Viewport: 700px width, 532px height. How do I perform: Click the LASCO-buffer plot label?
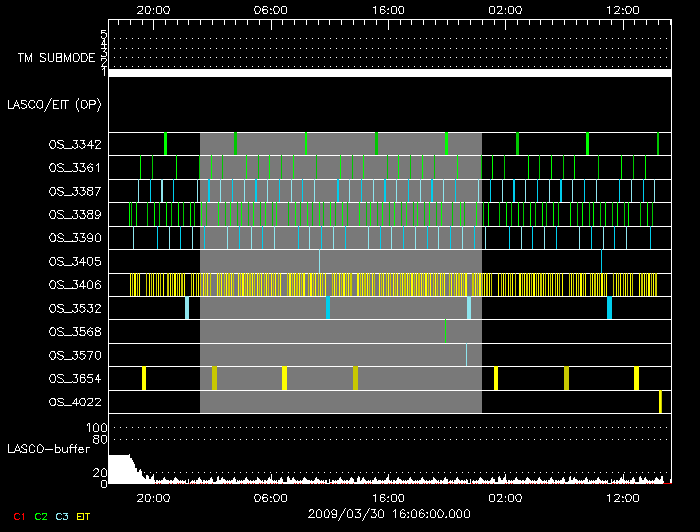(48, 448)
